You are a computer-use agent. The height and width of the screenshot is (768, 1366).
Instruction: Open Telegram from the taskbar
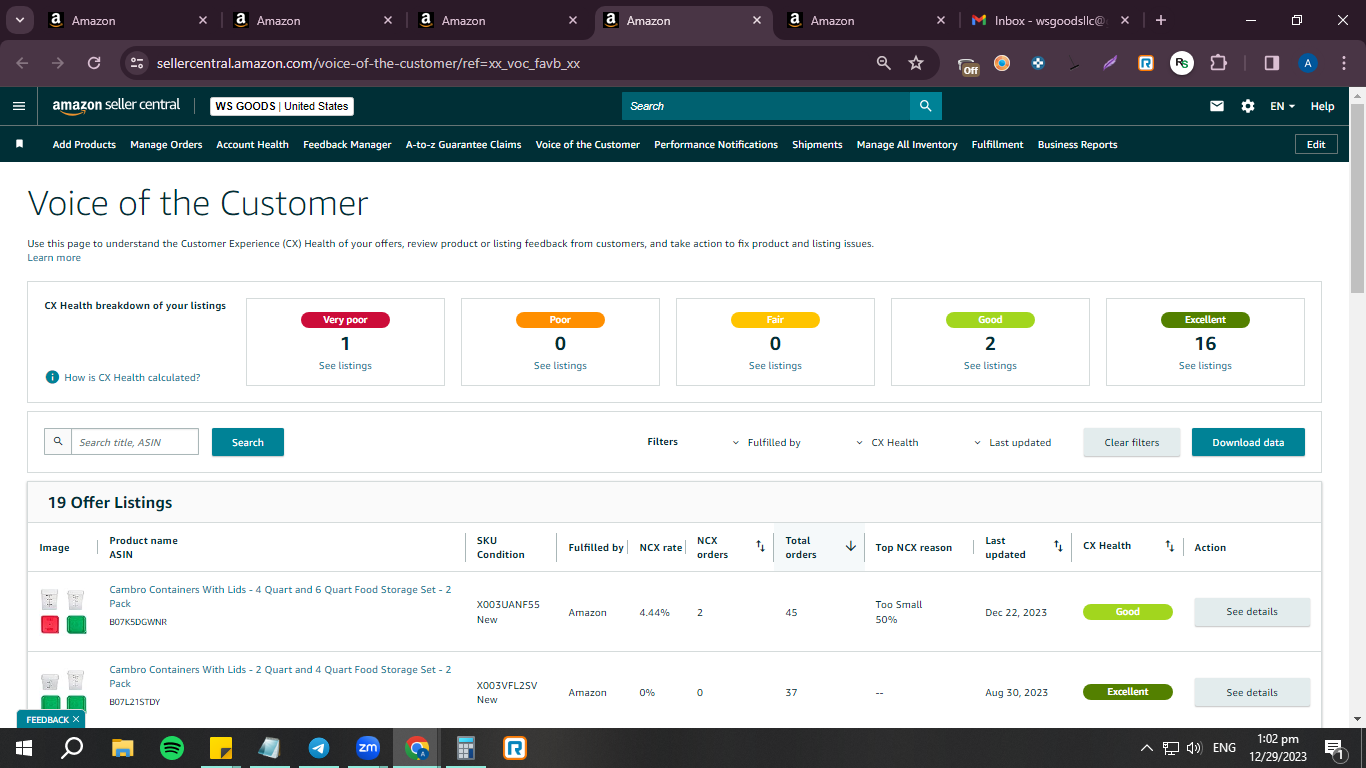pos(319,748)
